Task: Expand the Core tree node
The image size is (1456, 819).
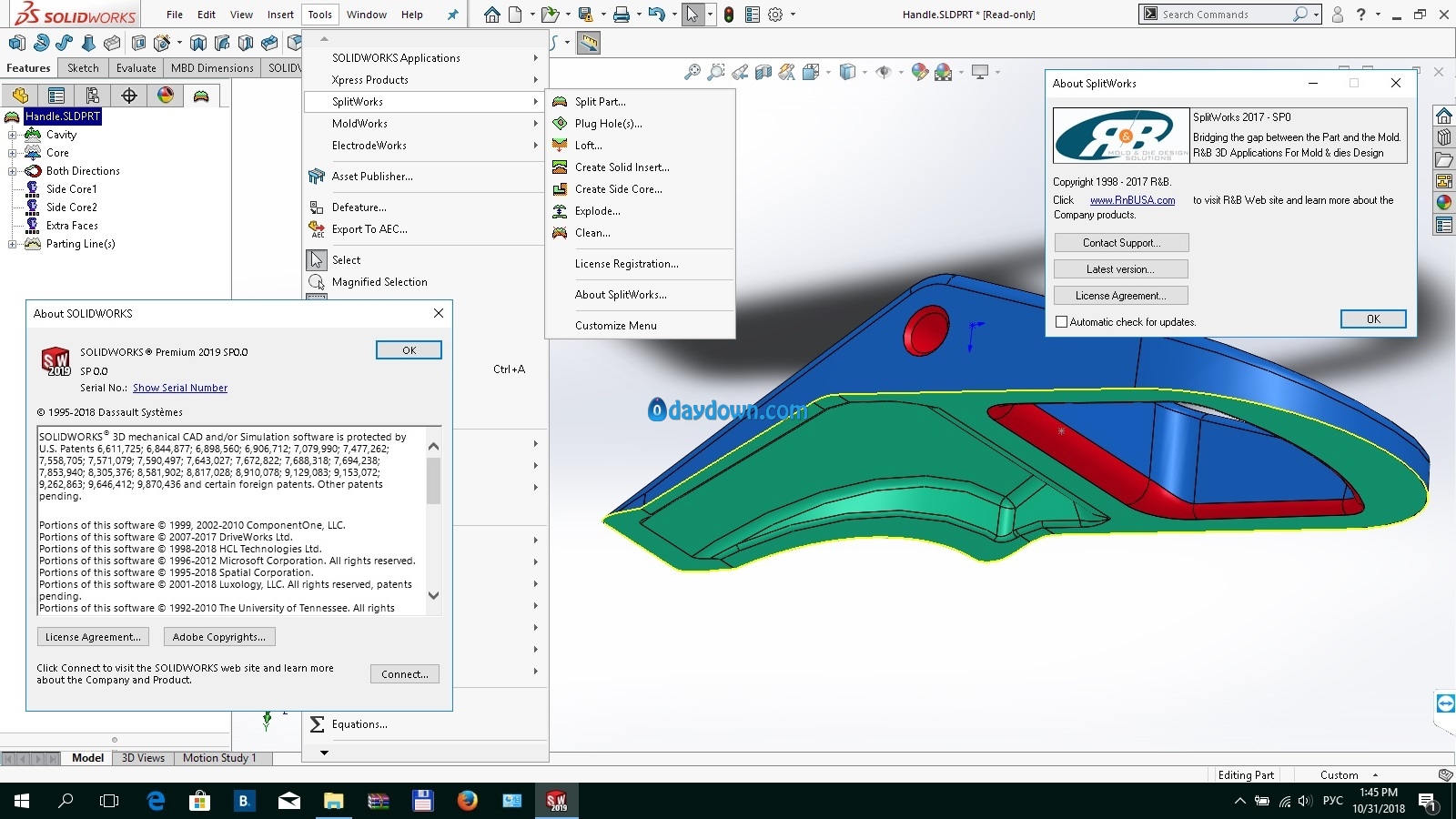Action: (x=13, y=153)
